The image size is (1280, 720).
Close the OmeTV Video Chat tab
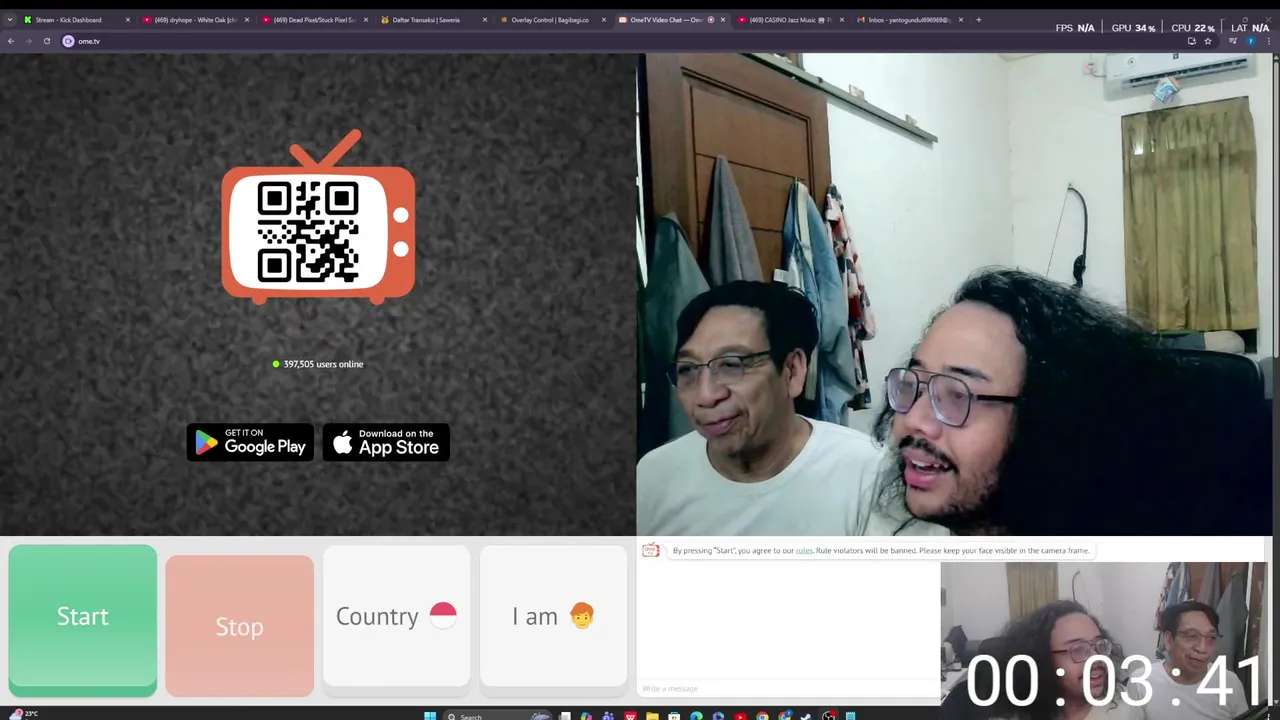[x=723, y=20]
